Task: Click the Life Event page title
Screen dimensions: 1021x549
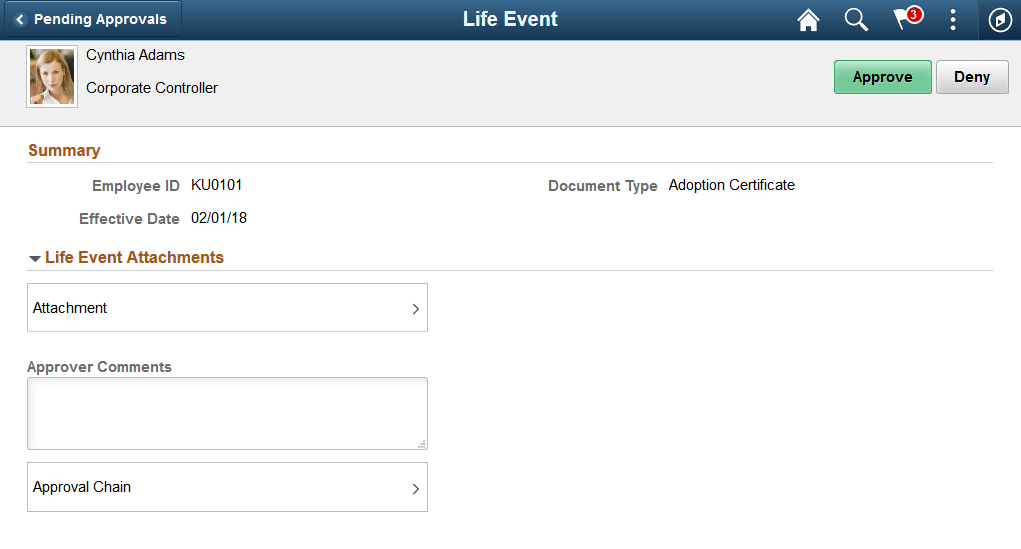Action: pos(510,19)
